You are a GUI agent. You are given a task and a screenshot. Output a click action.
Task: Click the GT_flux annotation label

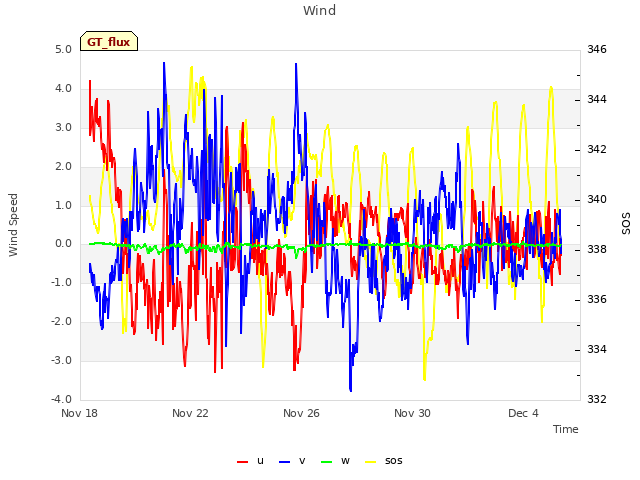109,41
